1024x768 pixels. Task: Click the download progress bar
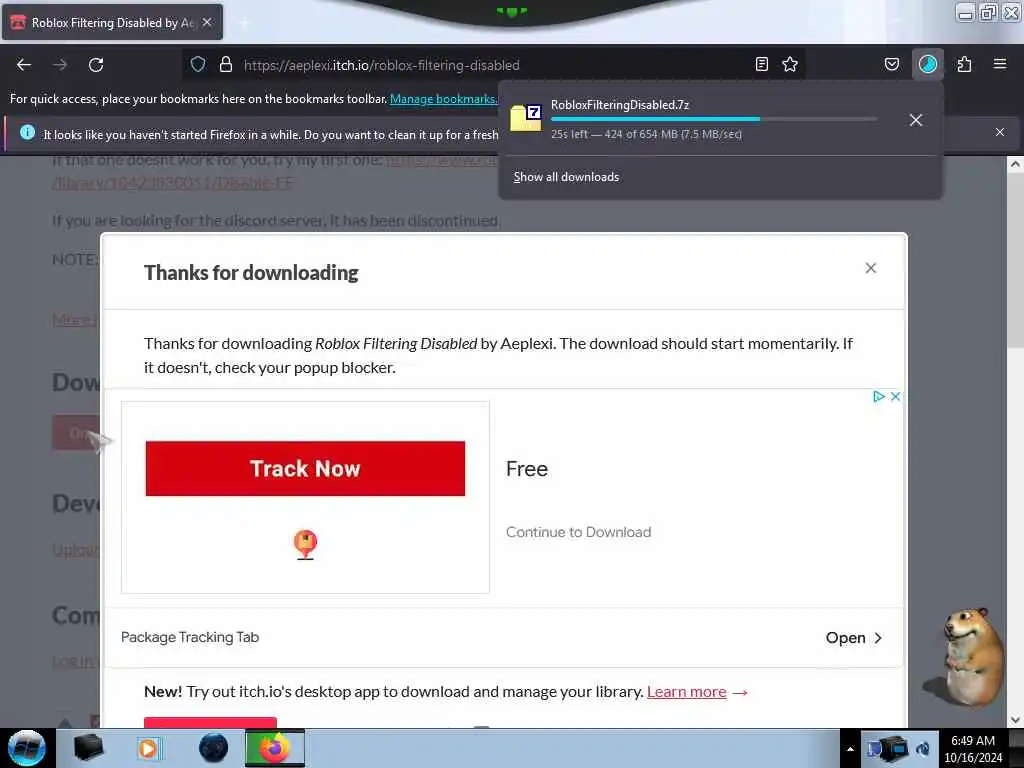714,119
